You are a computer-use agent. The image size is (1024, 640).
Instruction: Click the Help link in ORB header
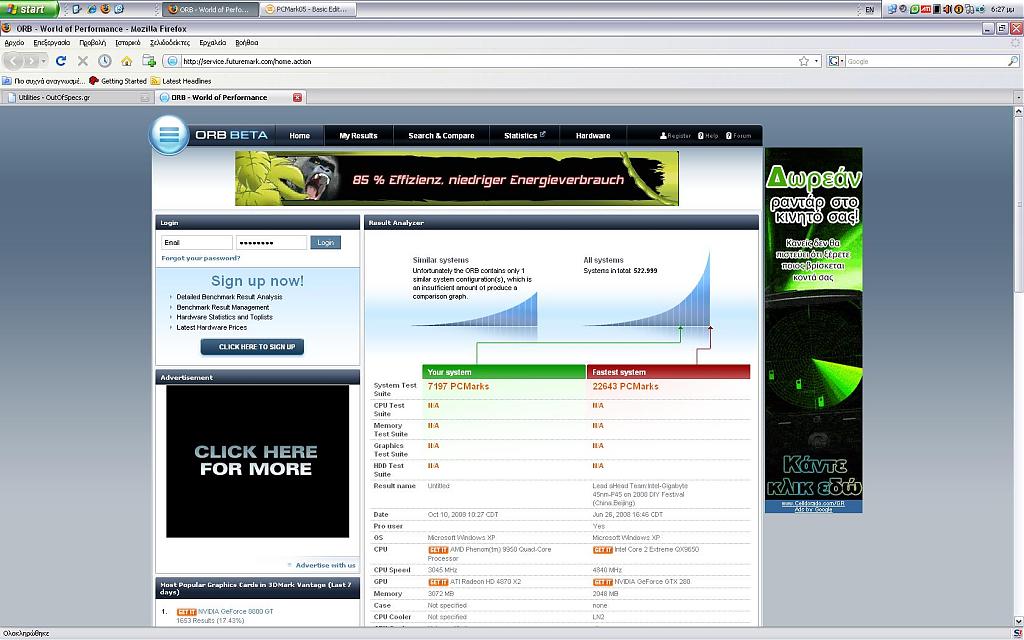coord(708,136)
